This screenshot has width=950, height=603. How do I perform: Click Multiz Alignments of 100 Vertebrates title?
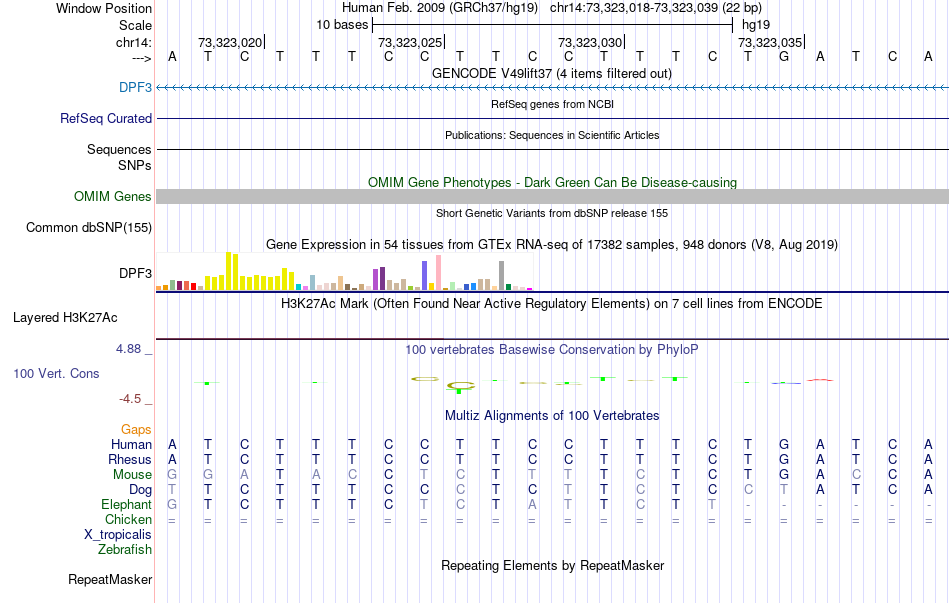pyautogui.click(x=552, y=416)
